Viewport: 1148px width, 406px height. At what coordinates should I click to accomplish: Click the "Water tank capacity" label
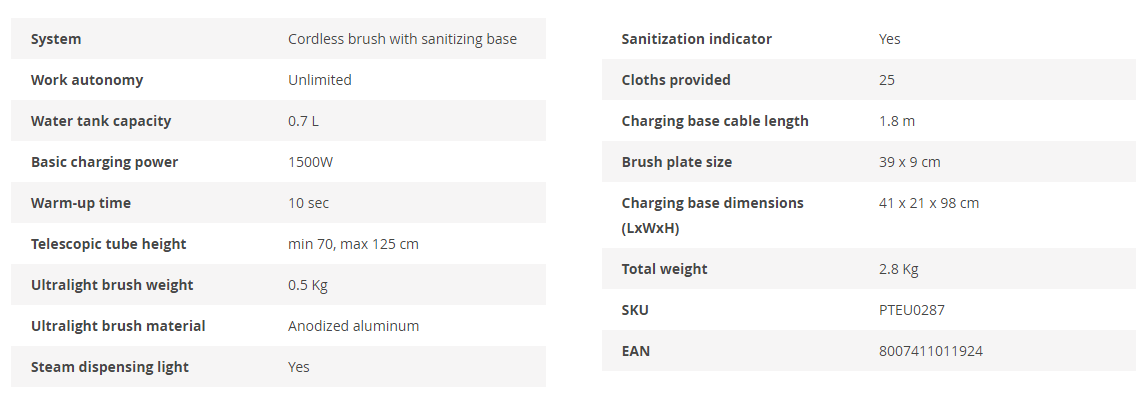(x=101, y=121)
